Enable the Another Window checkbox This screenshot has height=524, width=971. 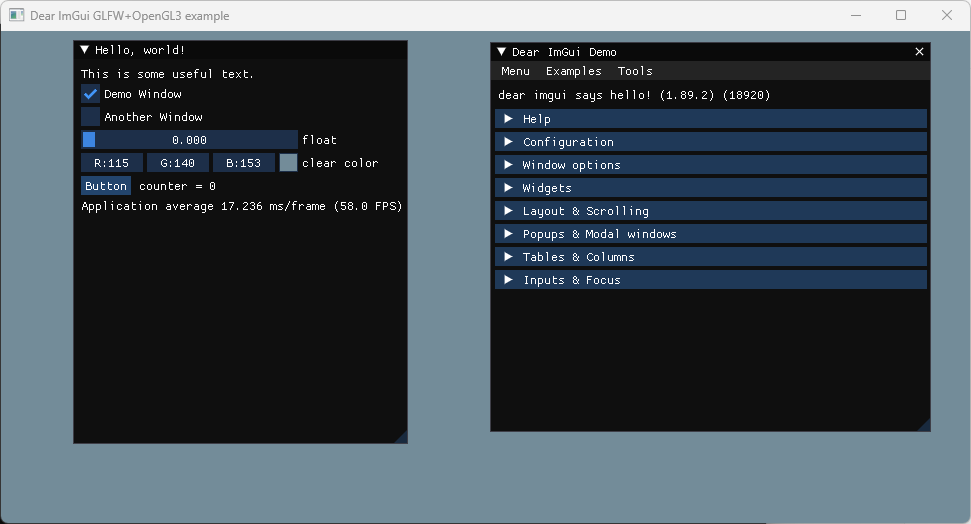(x=90, y=117)
